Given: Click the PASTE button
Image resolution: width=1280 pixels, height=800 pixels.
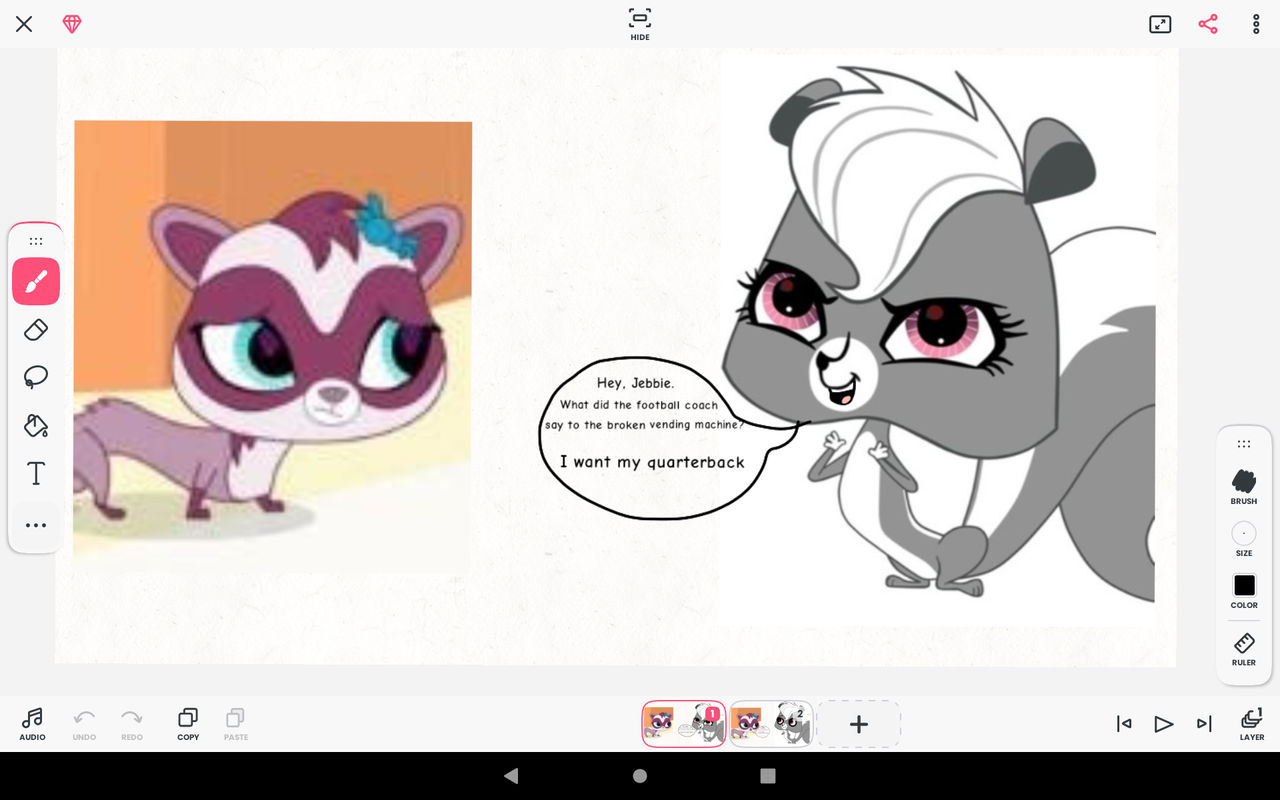Looking at the screenshot, I should (236, 724).
